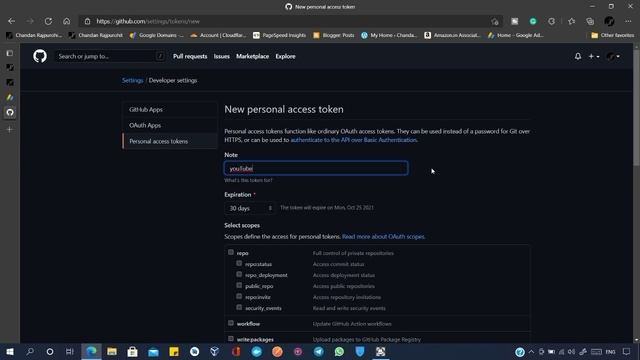This screenshot has height=360, width=640.
Task: Open Microsoft Store from taskbar
Action: [x=132, y=351]
